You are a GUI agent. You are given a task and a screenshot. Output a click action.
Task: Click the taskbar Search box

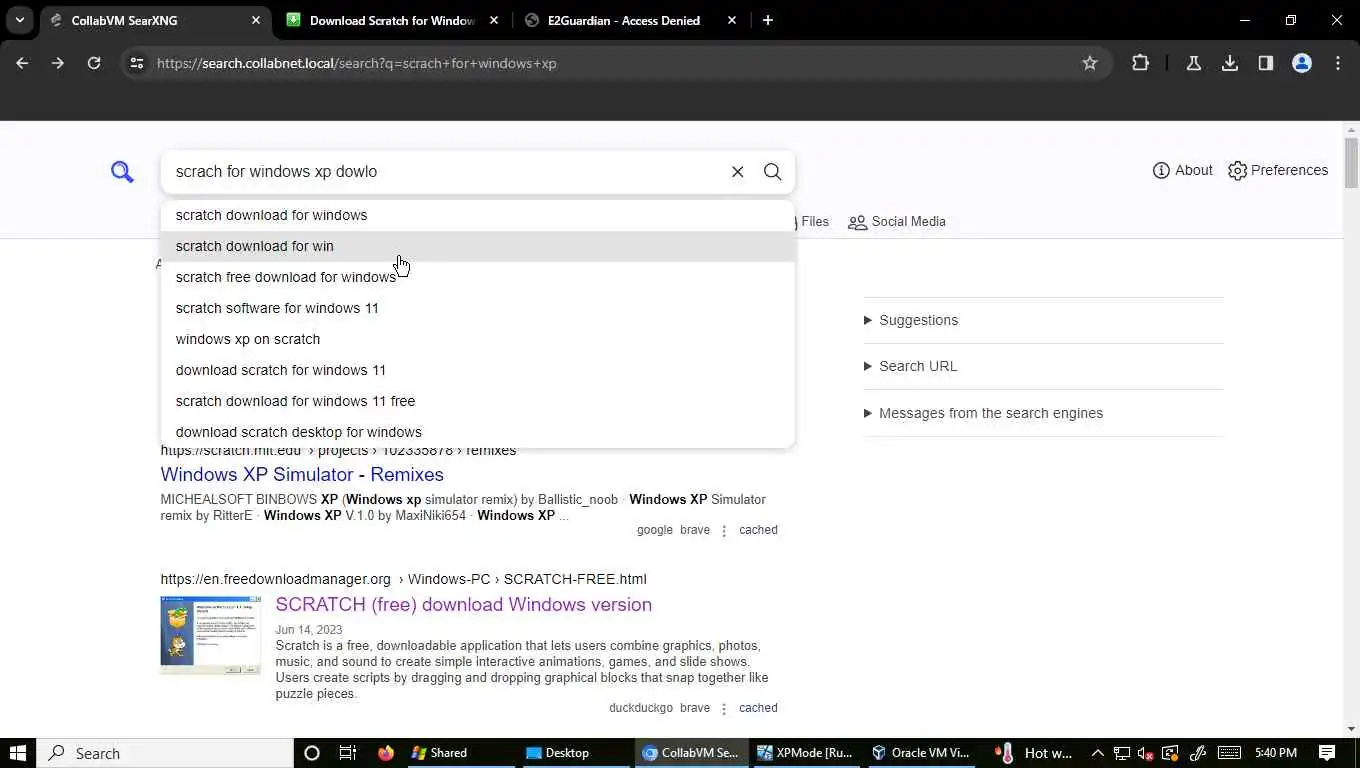tap(165, 753)
